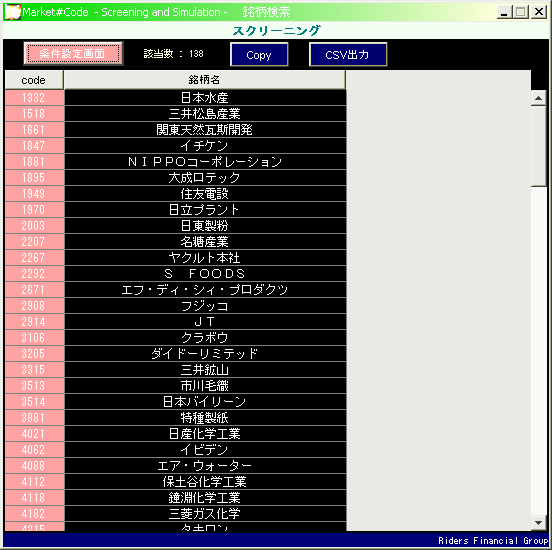
Task: Click the vertical scrollbar thumb
Action: [538, 145]
